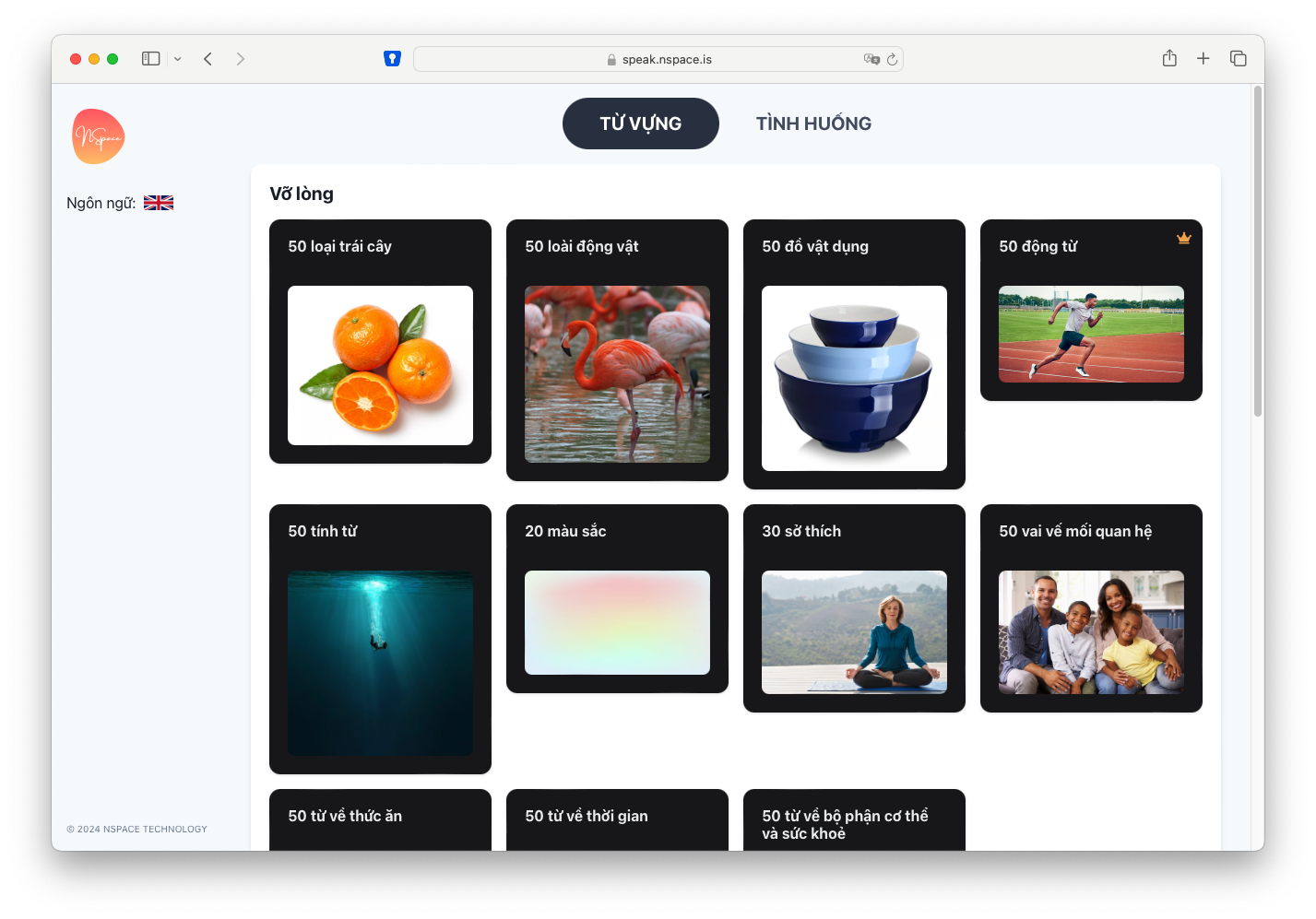Image resolution: width=1316 pixels, height=919 pixels.
Task: Open the sidebar options dropdown chevron
Action: click(178, 59)
